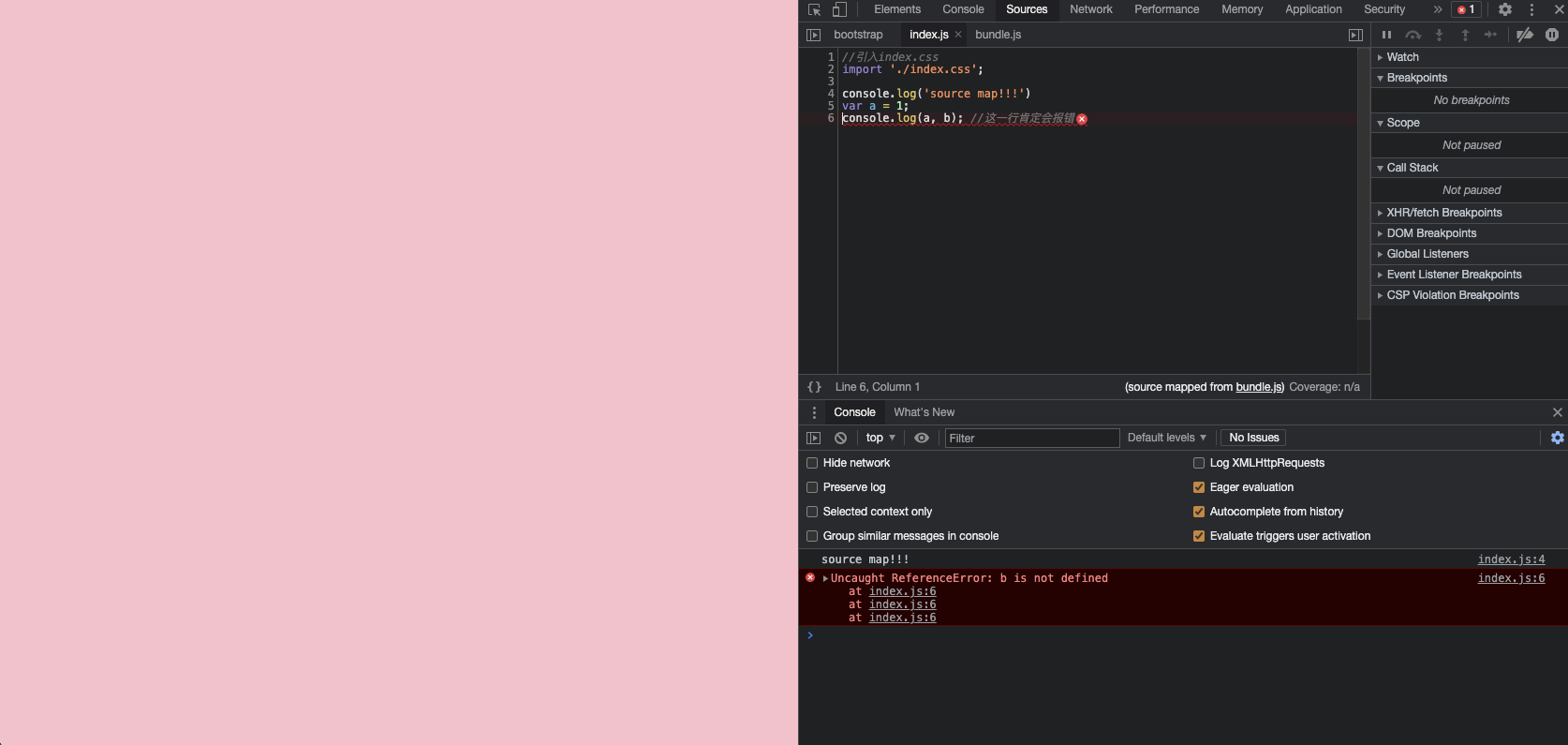
Task: Show the sources navigator panel
Action: [813, 35]
